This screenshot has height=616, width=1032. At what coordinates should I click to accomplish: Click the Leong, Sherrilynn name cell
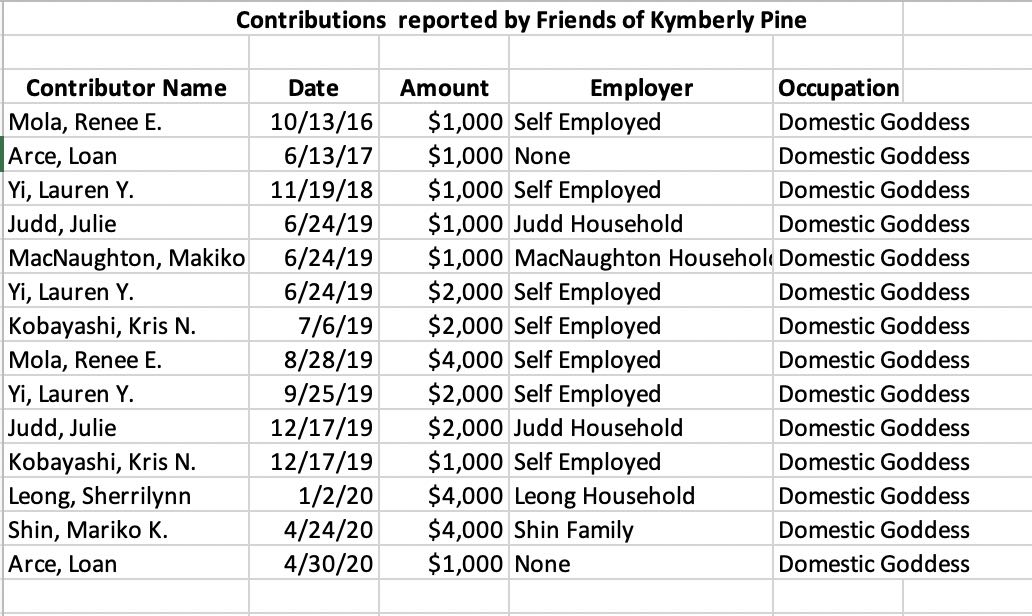click(99, 496)
